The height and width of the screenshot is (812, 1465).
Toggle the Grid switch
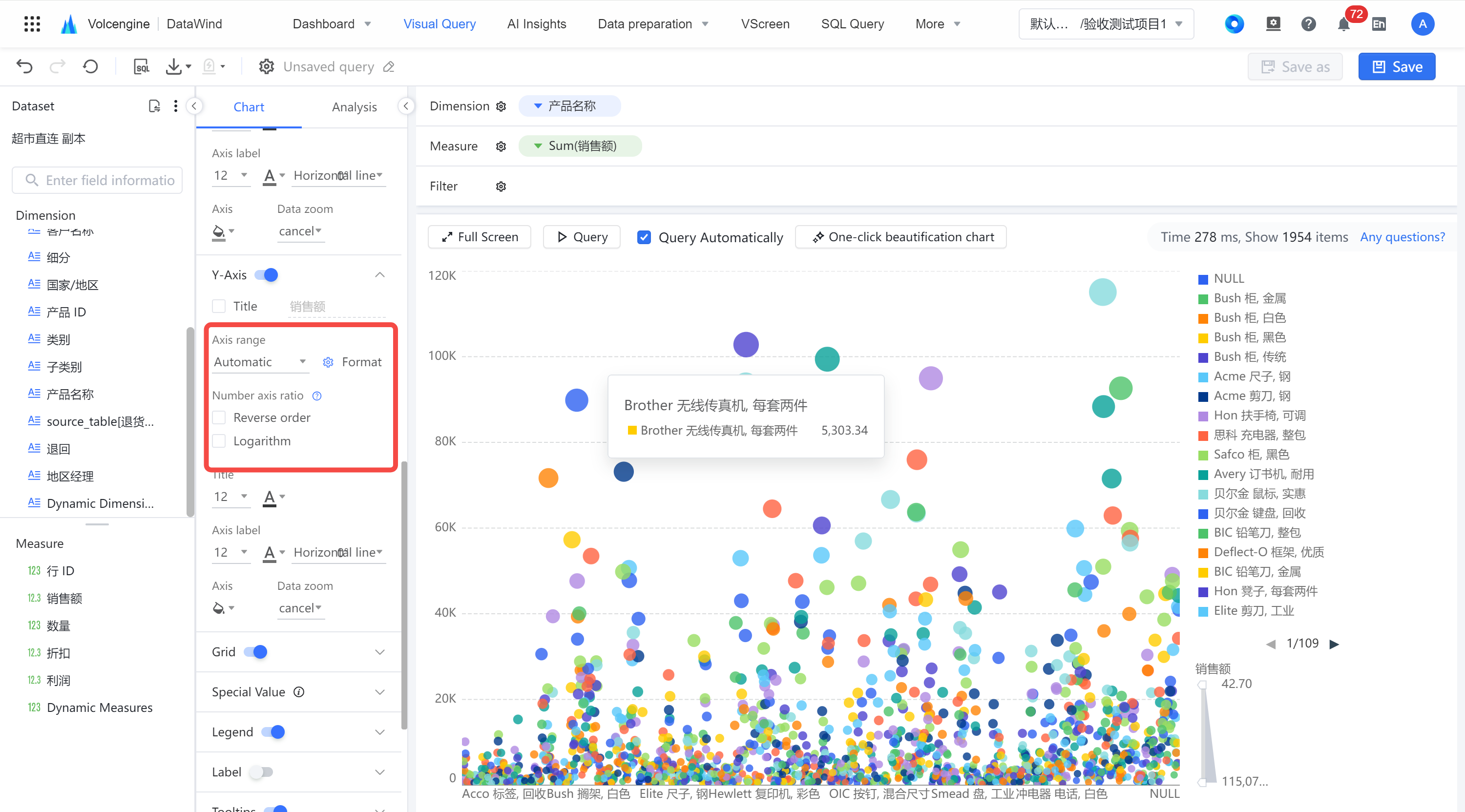[255, 652]
